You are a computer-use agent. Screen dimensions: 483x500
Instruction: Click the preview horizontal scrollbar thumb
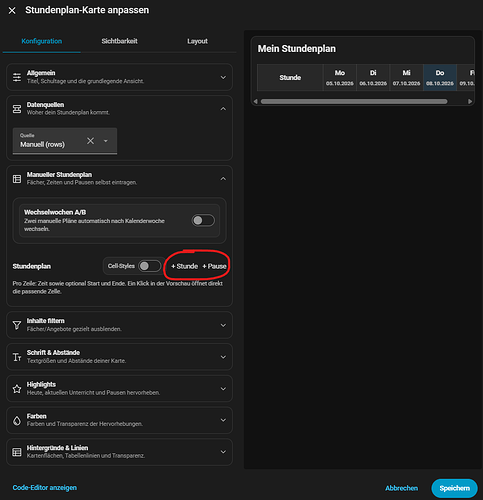(354, 101)
